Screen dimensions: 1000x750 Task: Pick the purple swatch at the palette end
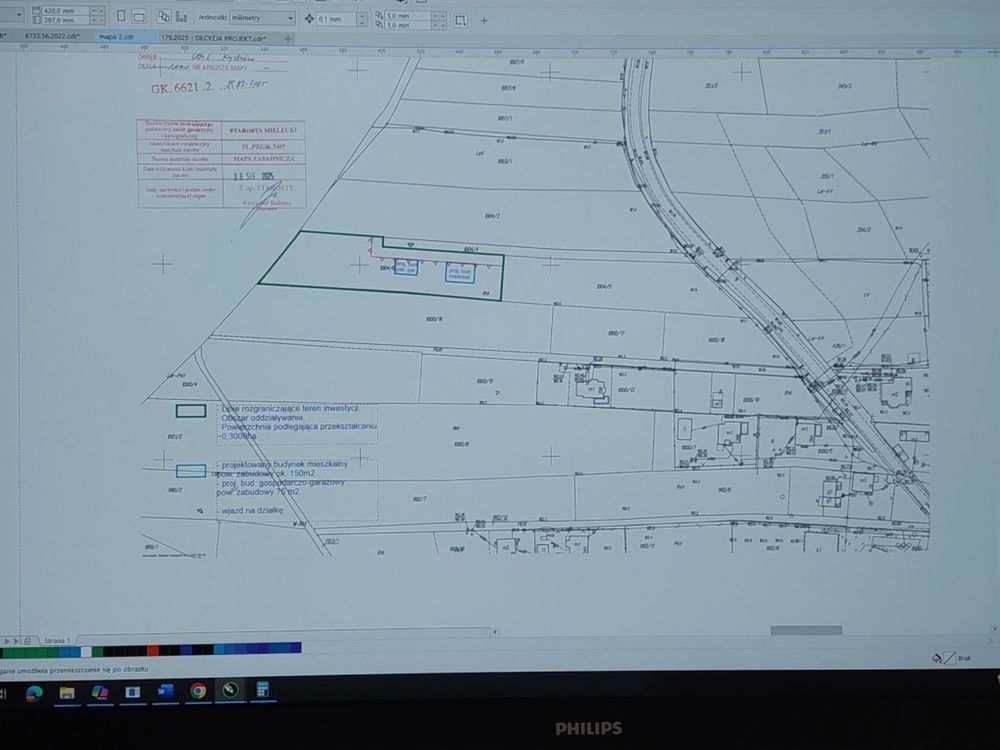coord(296,648)
